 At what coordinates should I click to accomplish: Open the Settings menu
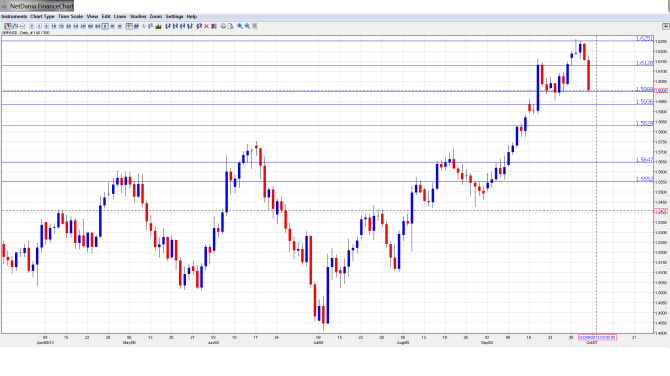pos(174,16)
